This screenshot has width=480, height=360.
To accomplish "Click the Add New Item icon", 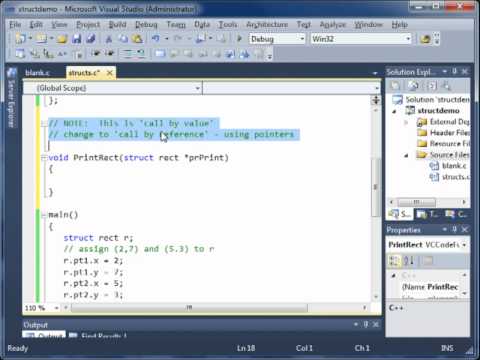I will pos(41,39).
